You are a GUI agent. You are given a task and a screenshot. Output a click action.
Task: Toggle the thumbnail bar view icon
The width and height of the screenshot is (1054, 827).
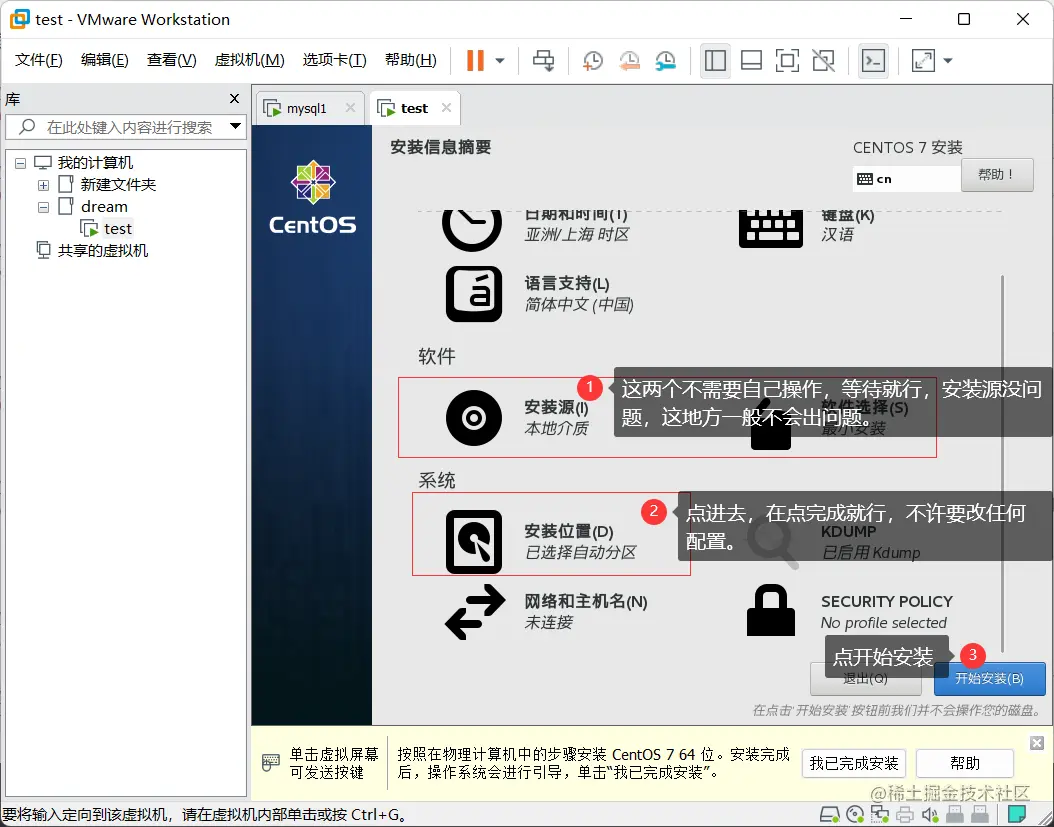(751, 61)
